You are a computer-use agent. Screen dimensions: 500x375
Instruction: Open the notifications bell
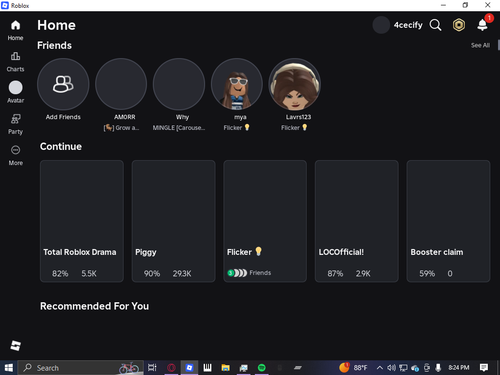(x=482, y=25)
